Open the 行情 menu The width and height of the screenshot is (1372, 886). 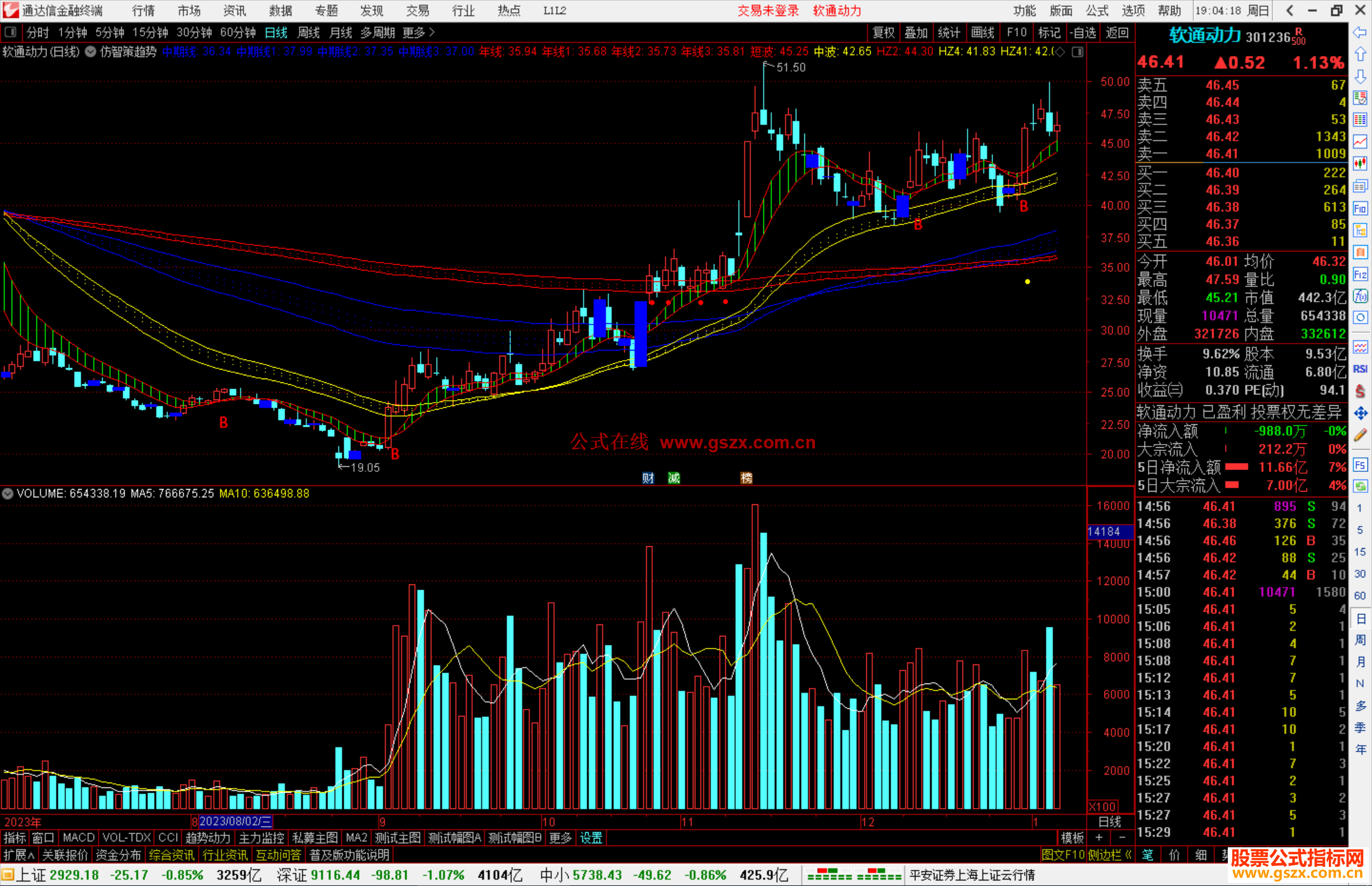click(143, 11)
